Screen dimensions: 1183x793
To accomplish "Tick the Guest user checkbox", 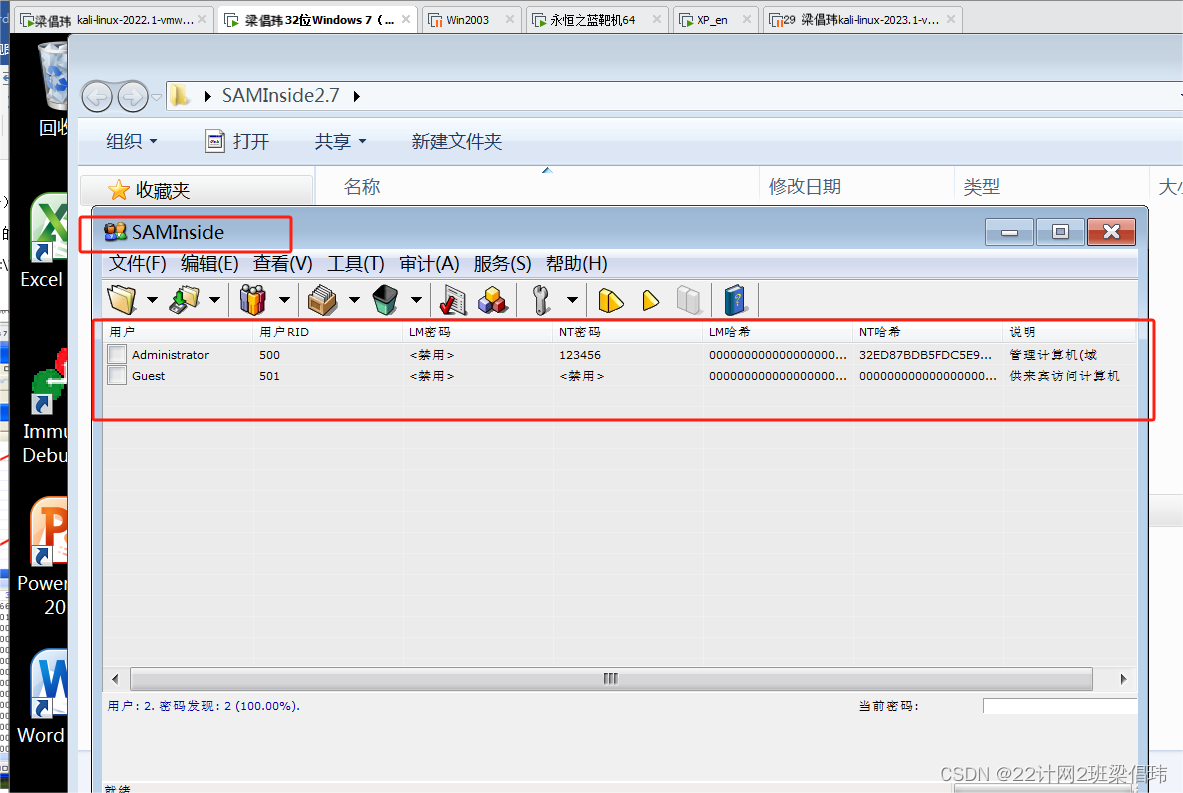I will pos(117,376).
